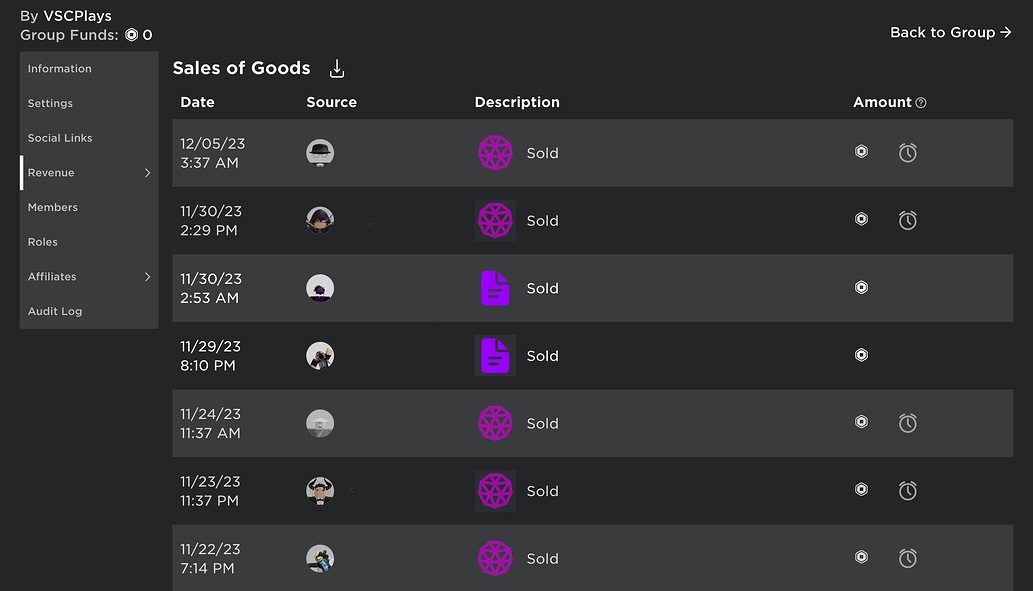Switch to the Members page
1033x591 pixels.
click(x=52, y=207)
